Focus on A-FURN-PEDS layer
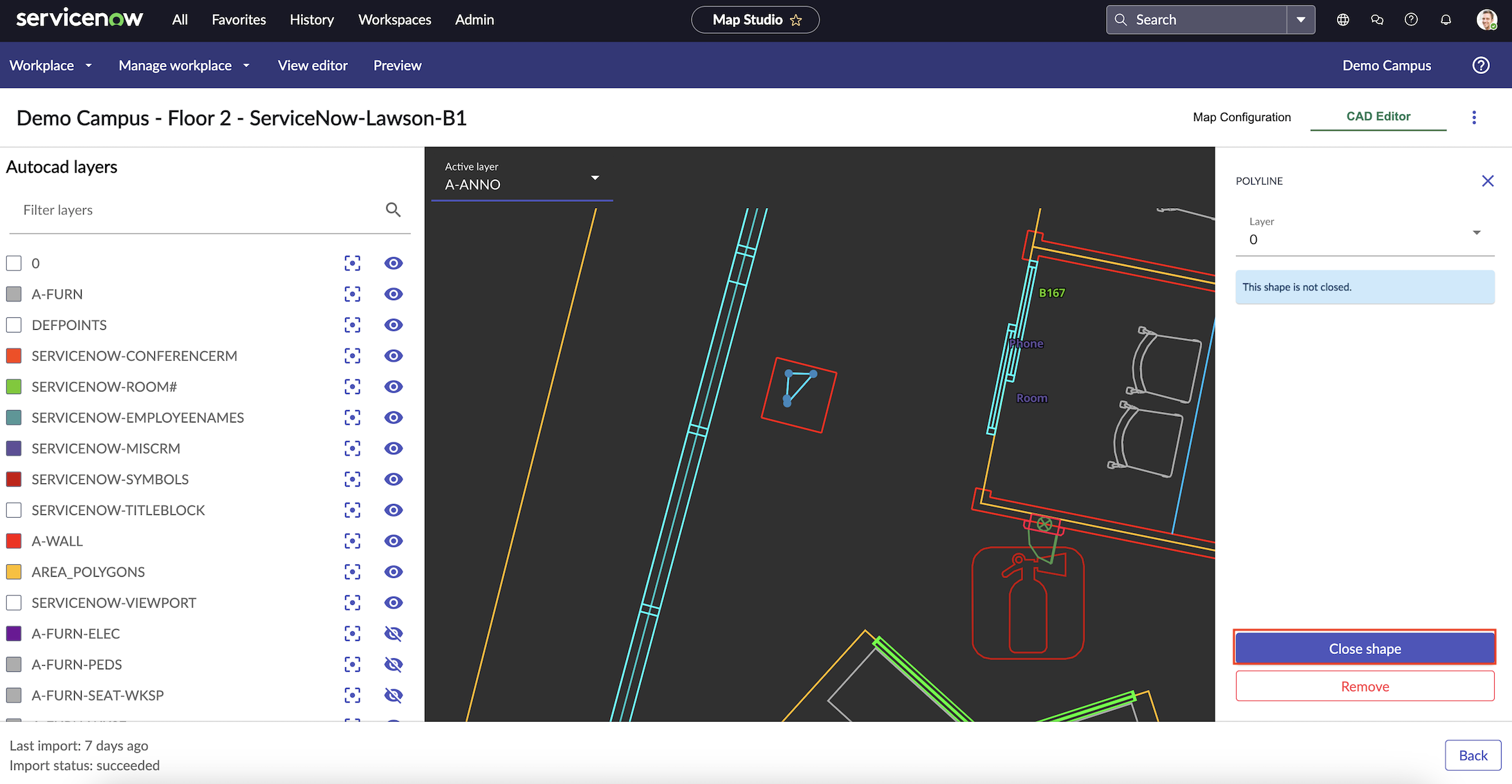 [352, 665]
